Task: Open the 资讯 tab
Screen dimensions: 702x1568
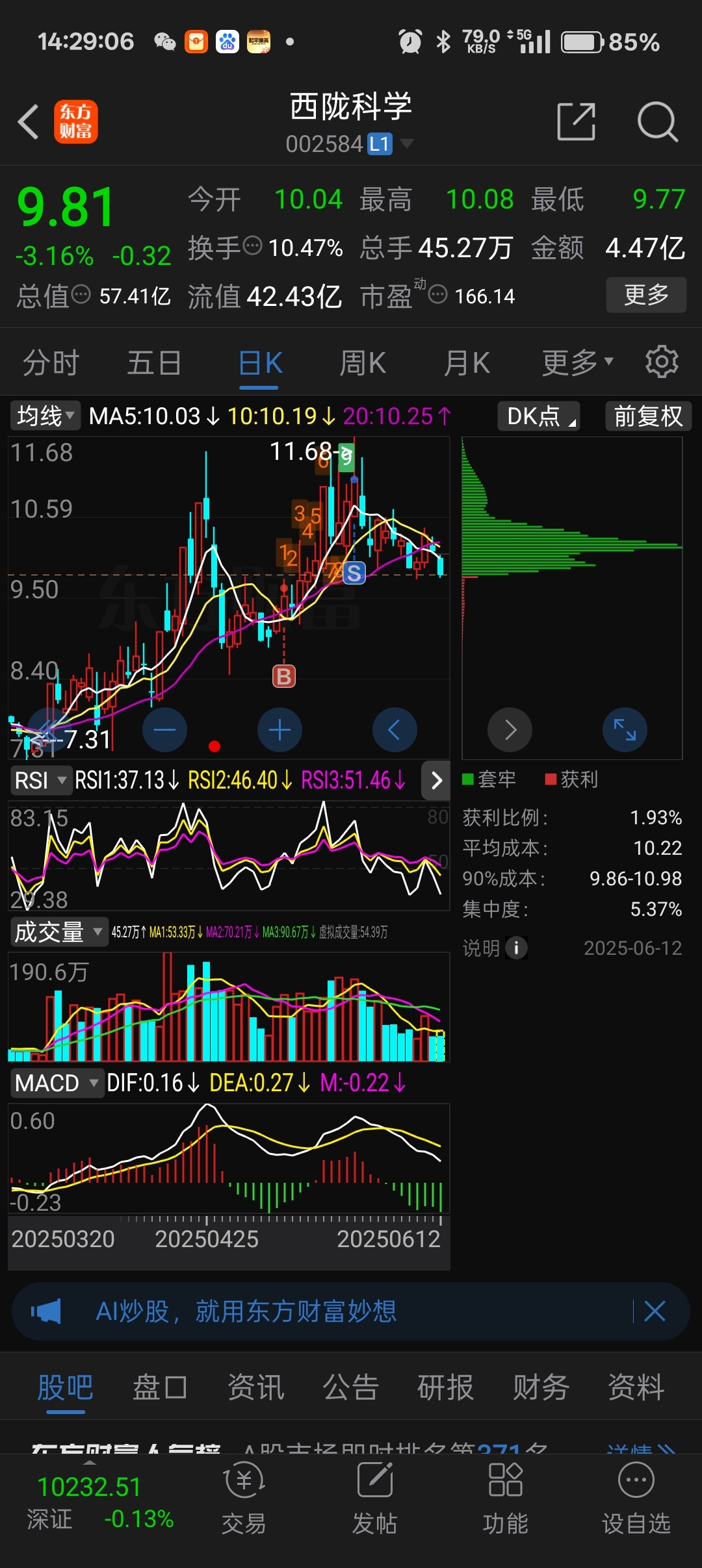Action: (x=255, y=1388)
